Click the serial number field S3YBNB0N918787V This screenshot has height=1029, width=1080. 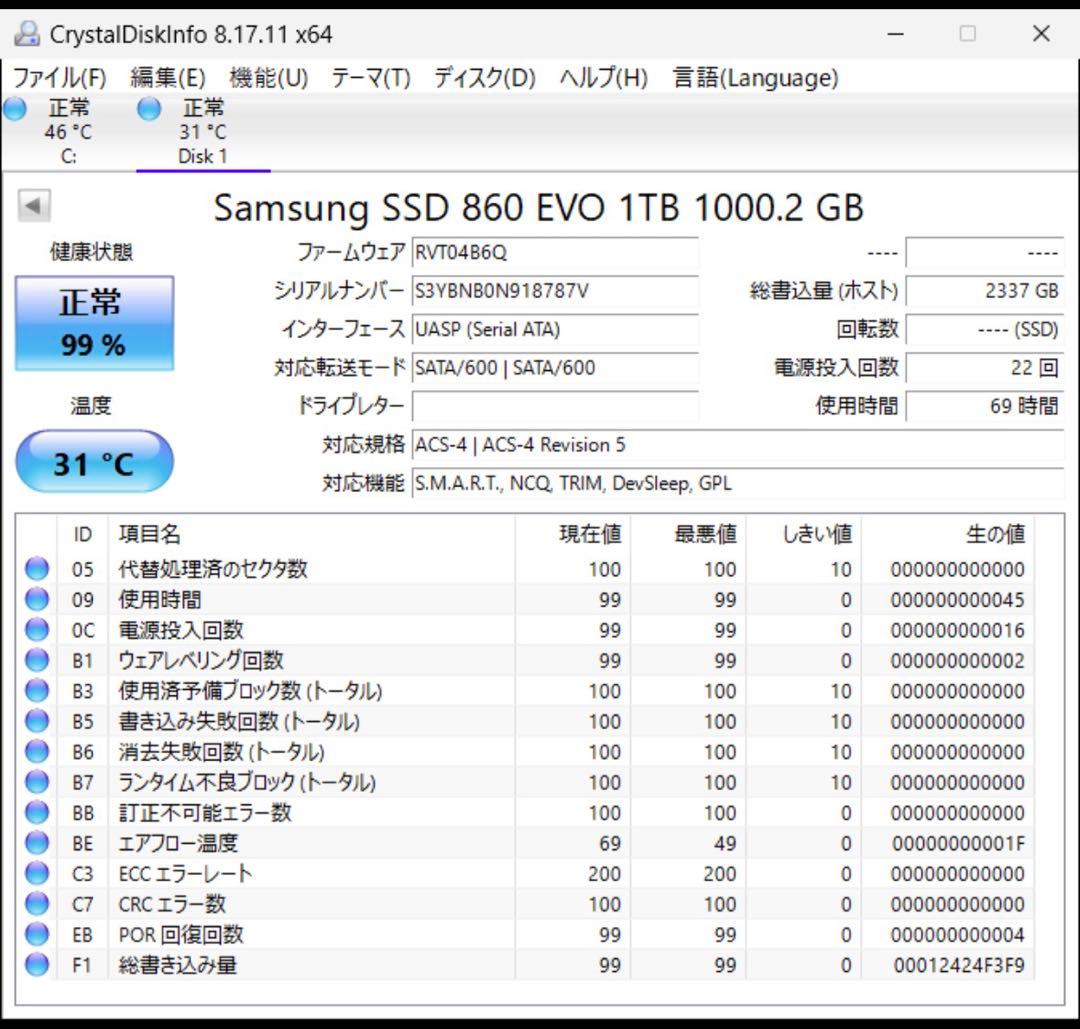point(555,291)
